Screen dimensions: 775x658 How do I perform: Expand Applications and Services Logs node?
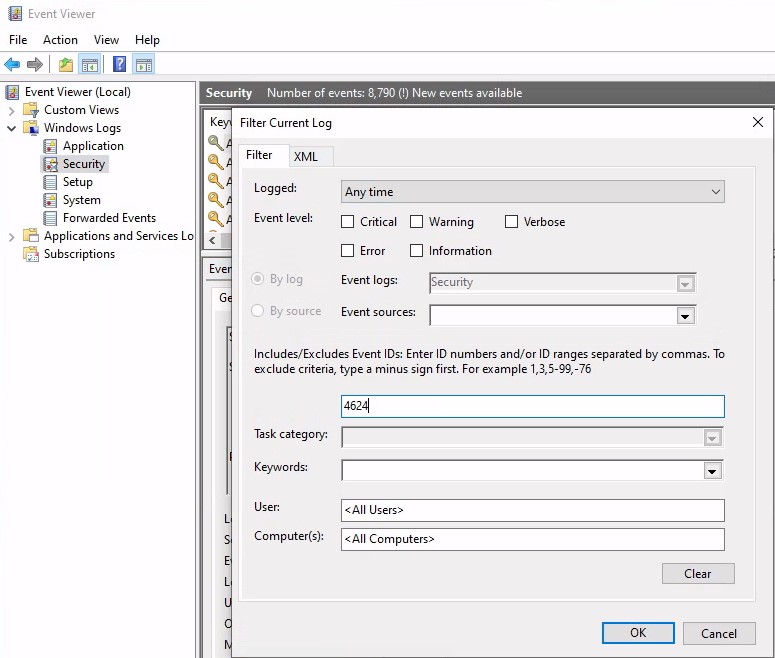(11, 237)
